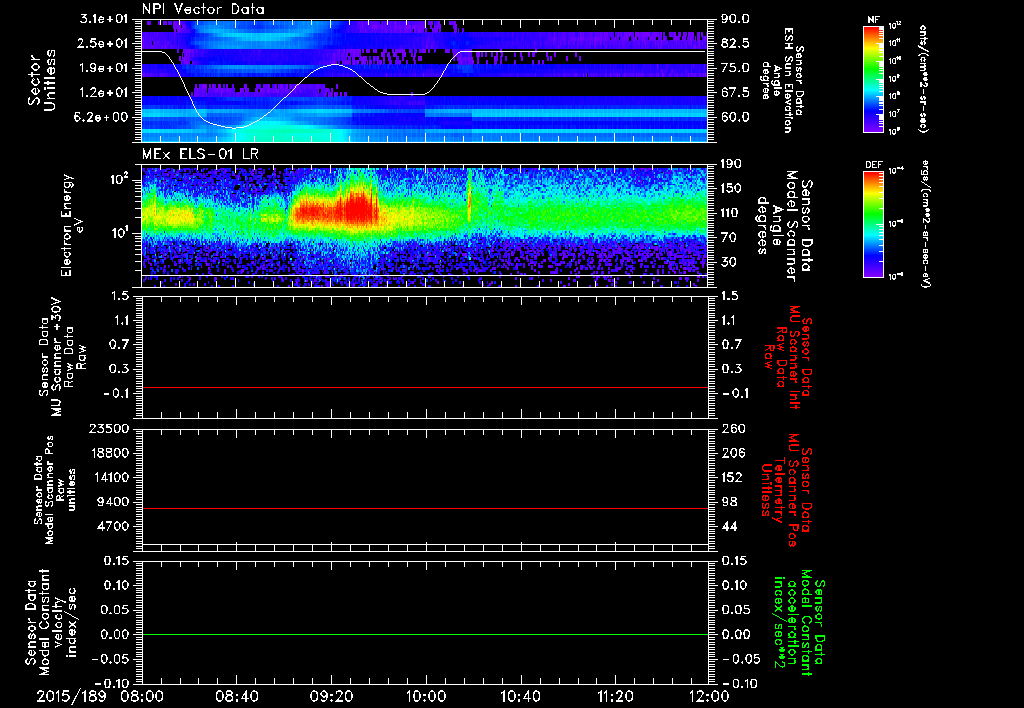
Task: Click the red line in MU Scanner +30V plot
Action: point(425,387)
